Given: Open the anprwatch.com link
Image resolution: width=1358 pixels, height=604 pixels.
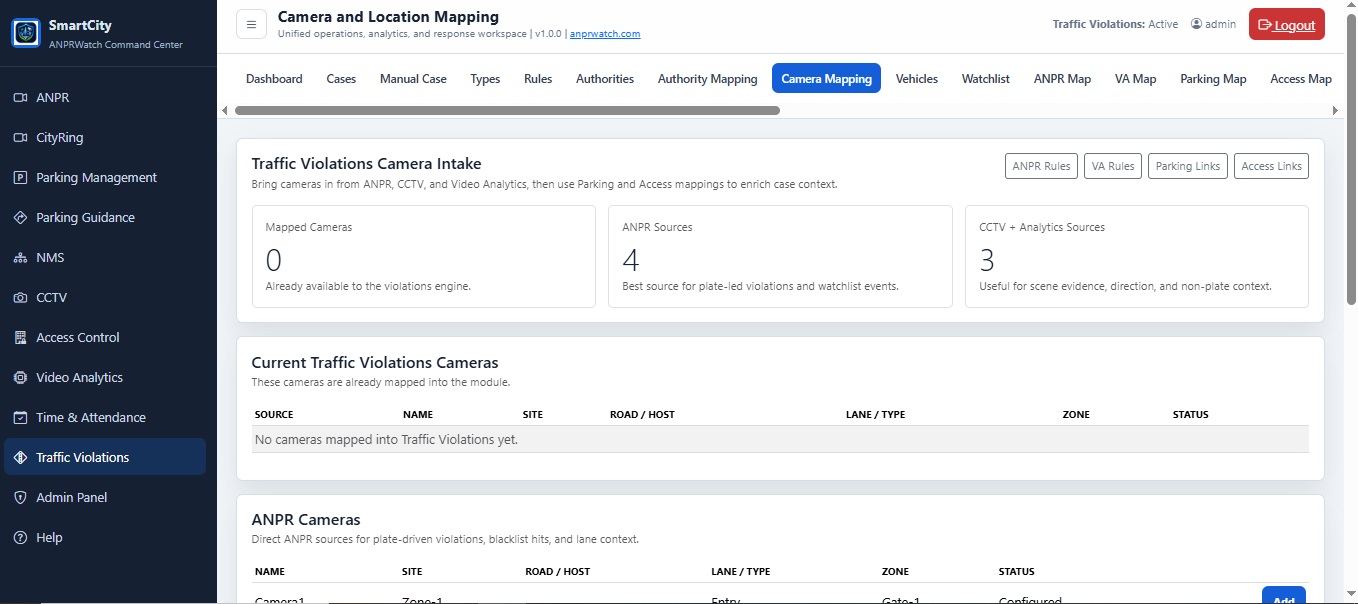Looking at the screenshot, I should coord(605,34).
